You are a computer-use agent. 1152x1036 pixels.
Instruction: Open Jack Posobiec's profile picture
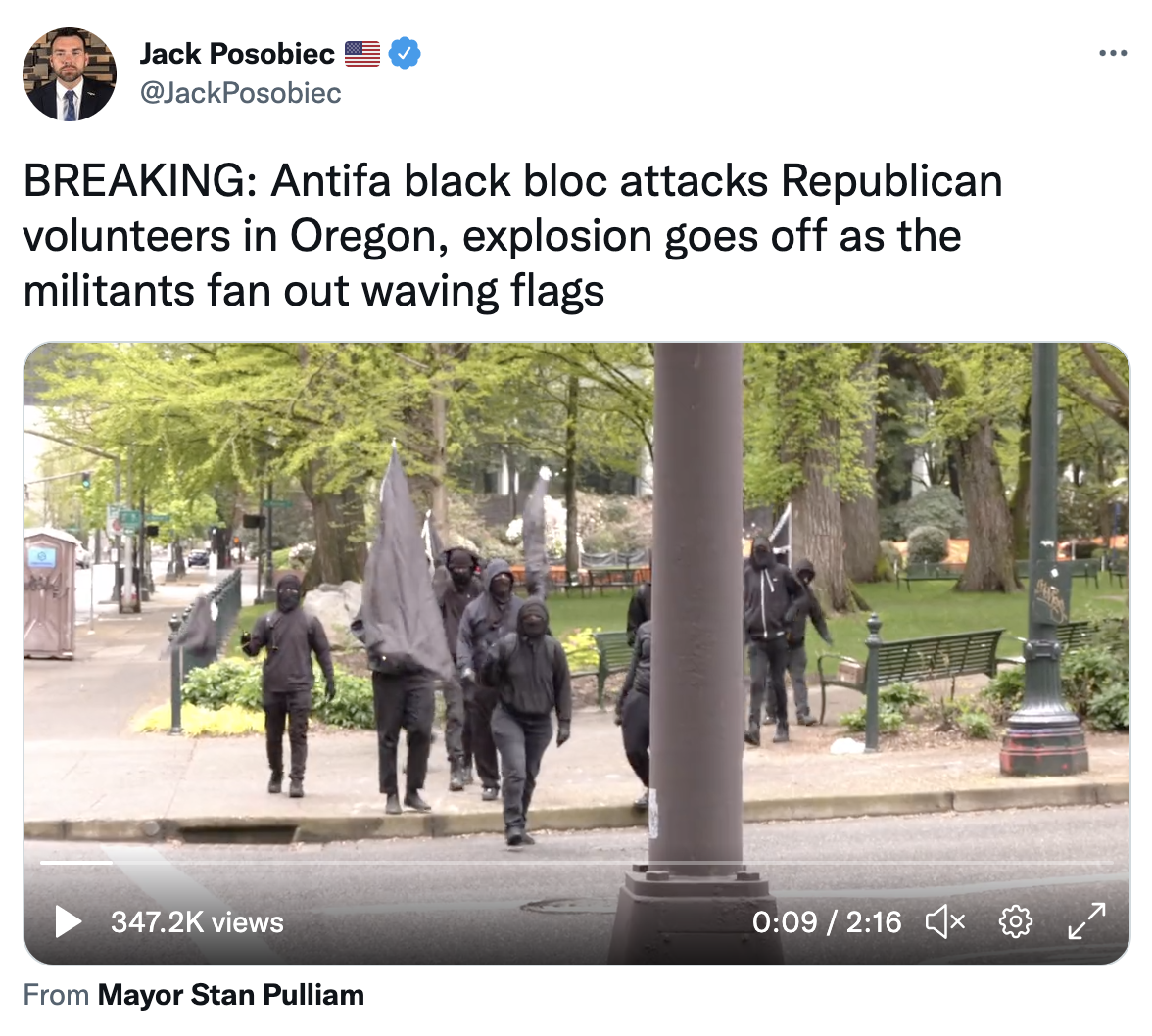pos(70,74)
